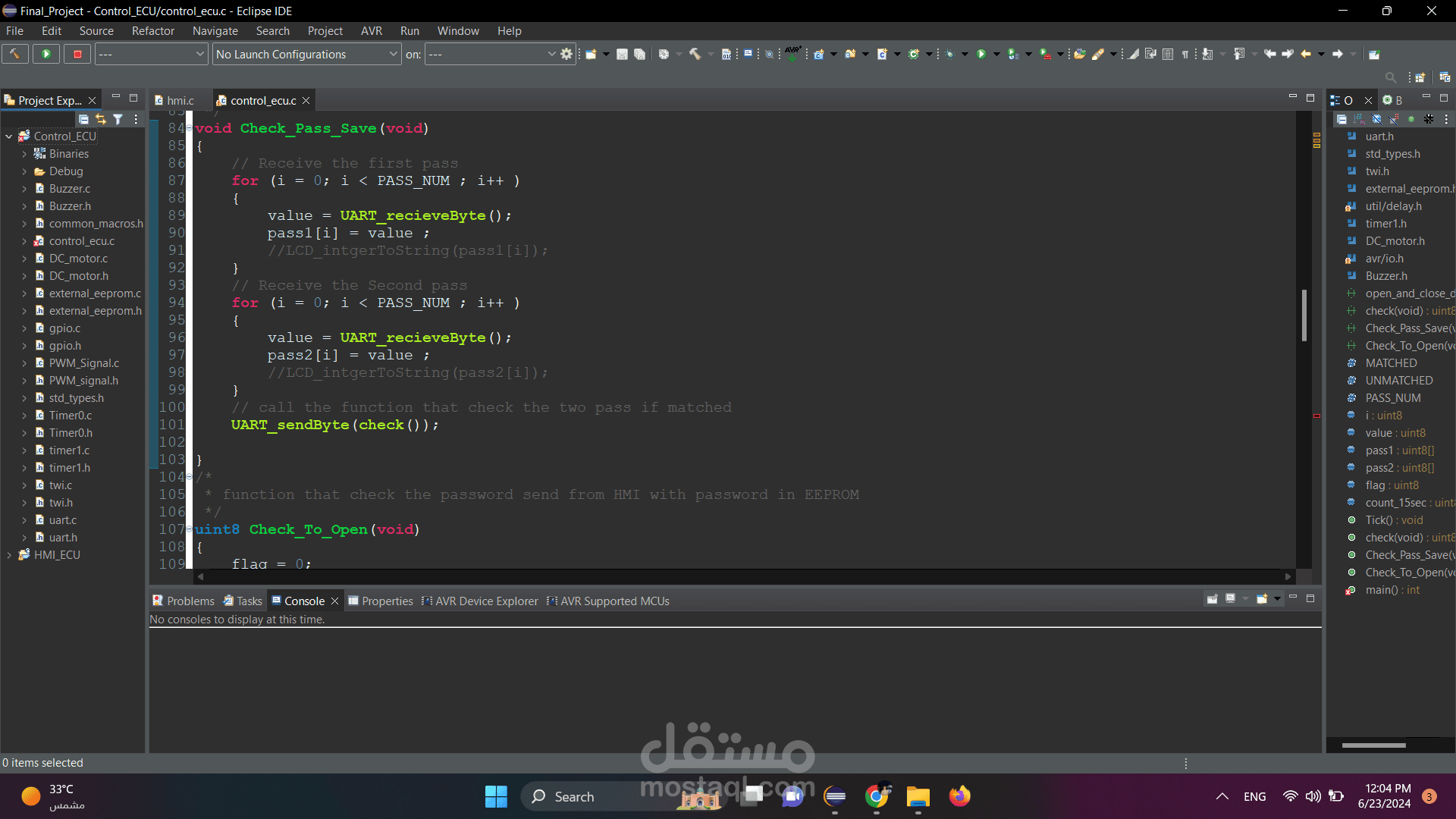Click the AVR upload to device icon
The image size is (1456, 819).
click(792, 54)
